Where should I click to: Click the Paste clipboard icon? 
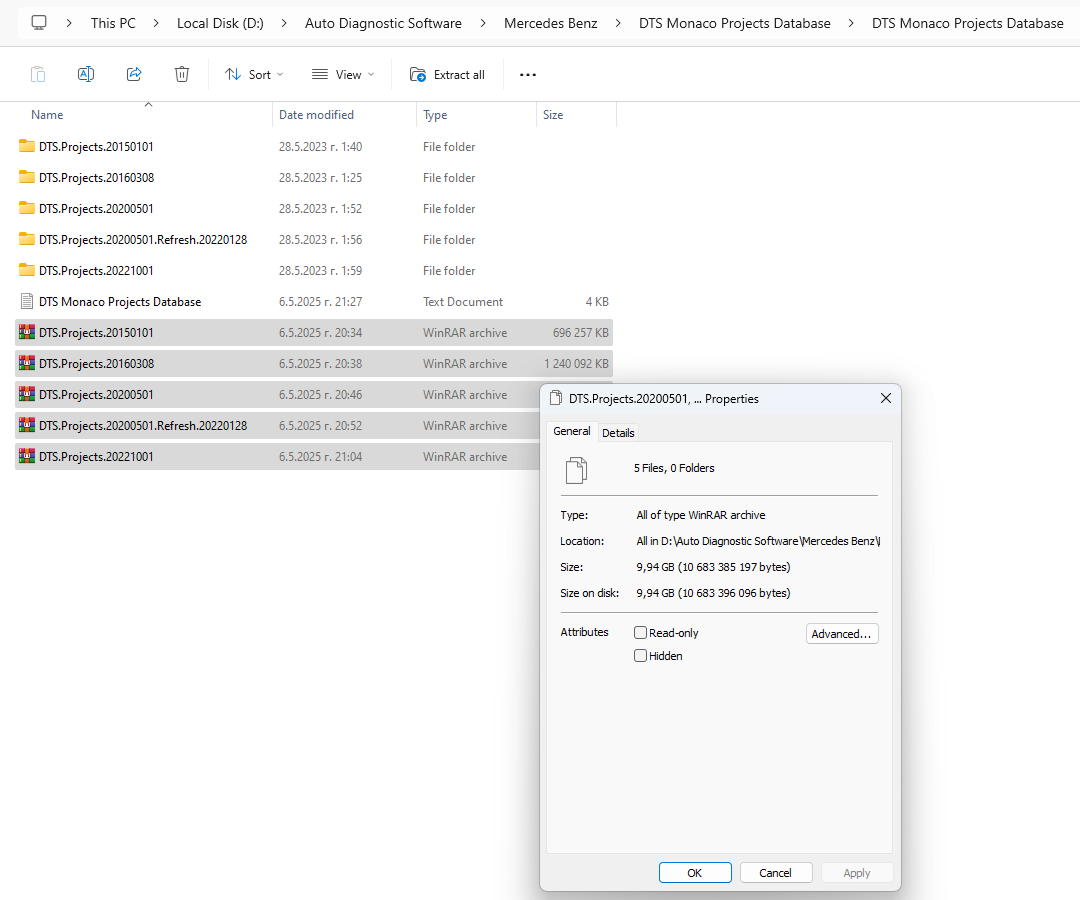[38, 74]
